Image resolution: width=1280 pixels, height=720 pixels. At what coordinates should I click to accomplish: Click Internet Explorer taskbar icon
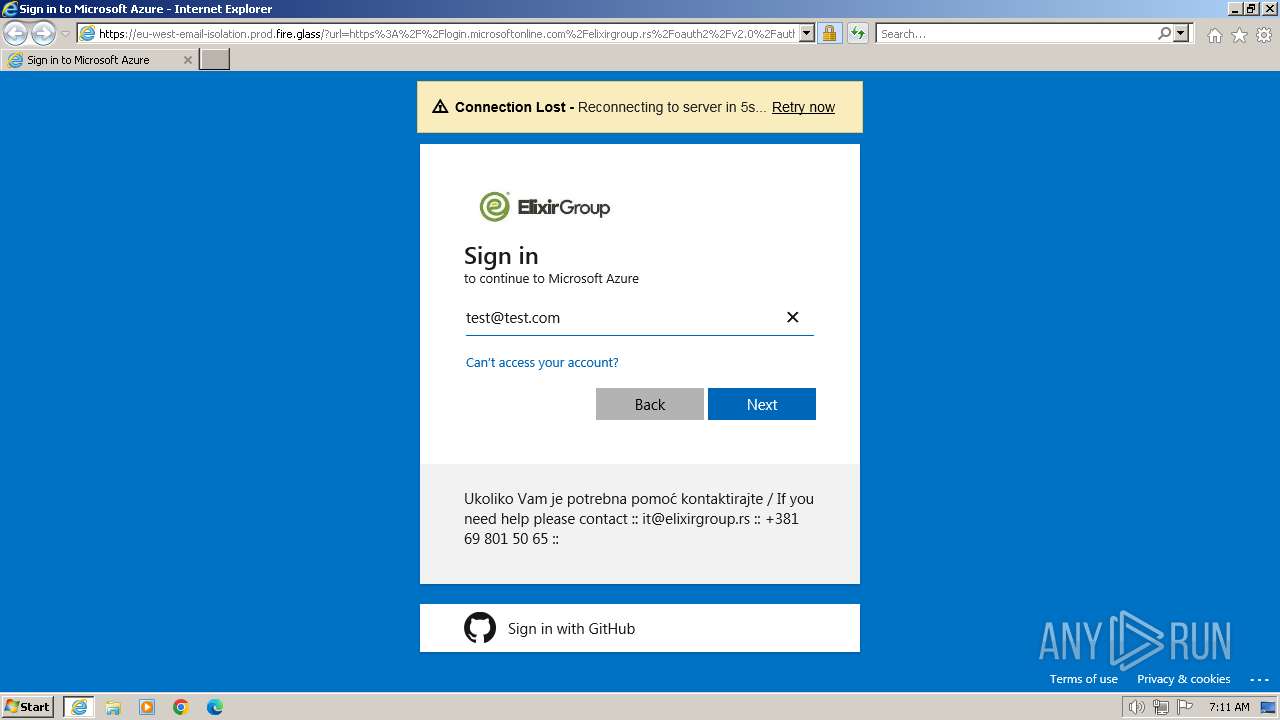(x=79, y=707)
